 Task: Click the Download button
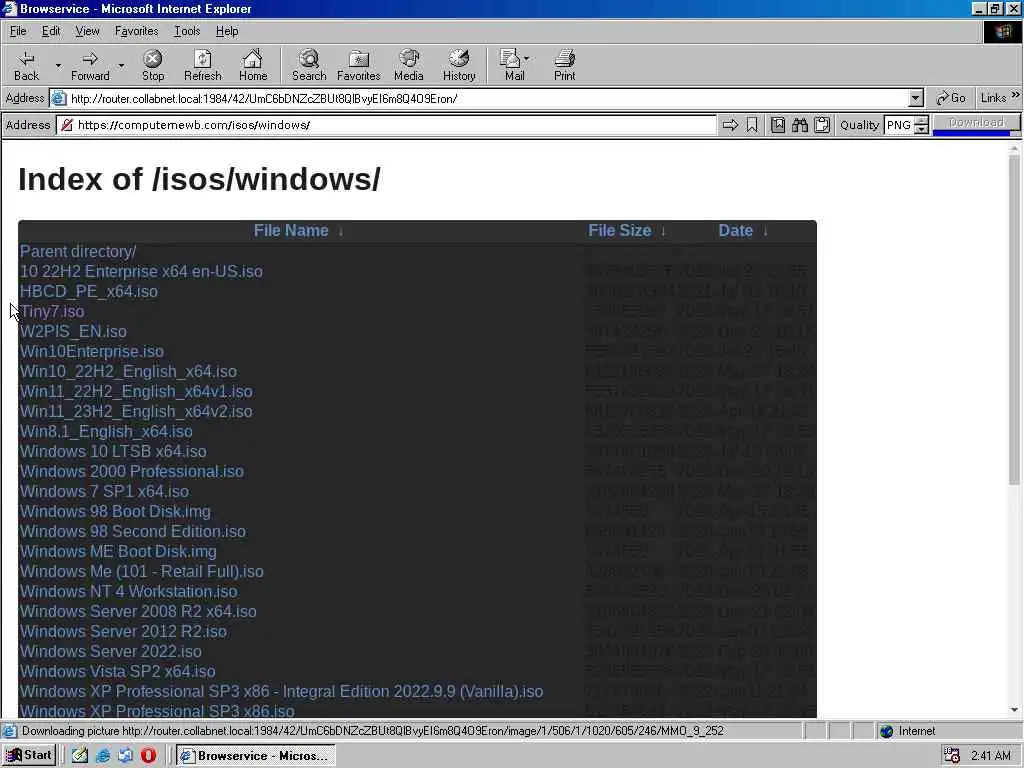pyautogui.click(x=976, y=123)
